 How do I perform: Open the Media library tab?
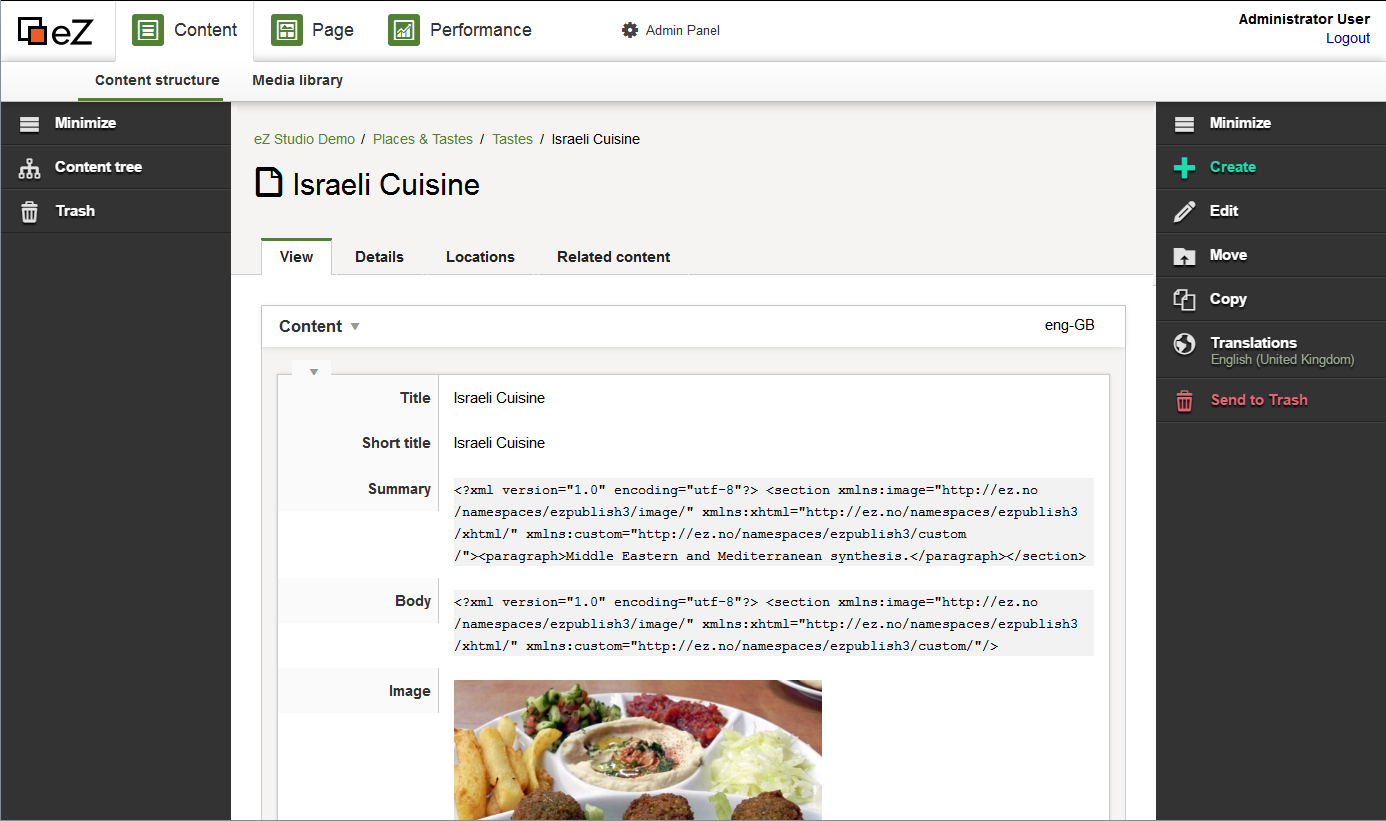coord(298,81)
